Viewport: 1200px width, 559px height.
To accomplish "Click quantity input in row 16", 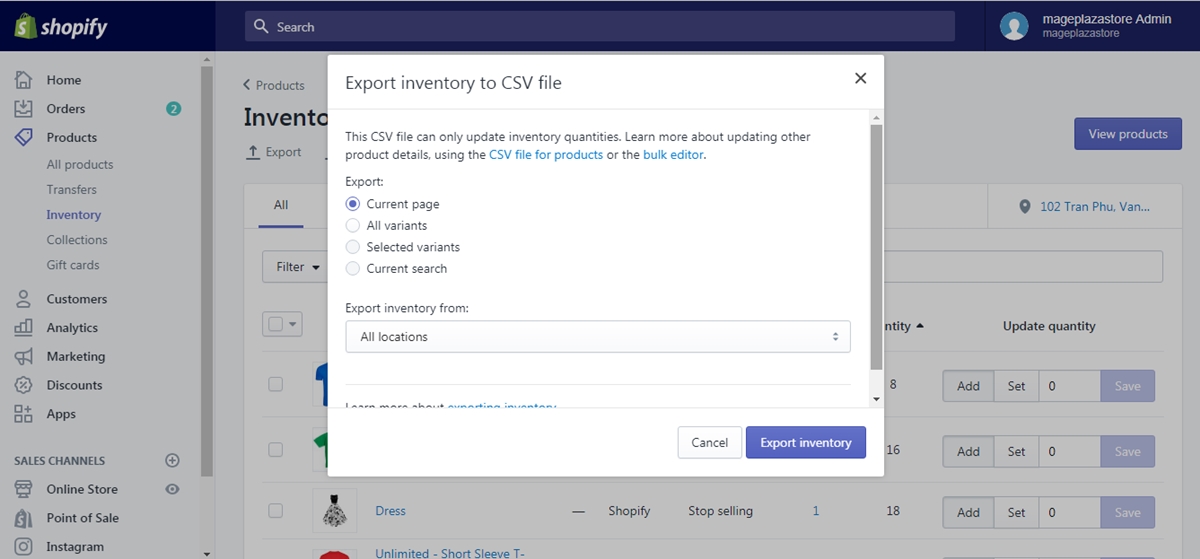I will (x=1069, y=451).
